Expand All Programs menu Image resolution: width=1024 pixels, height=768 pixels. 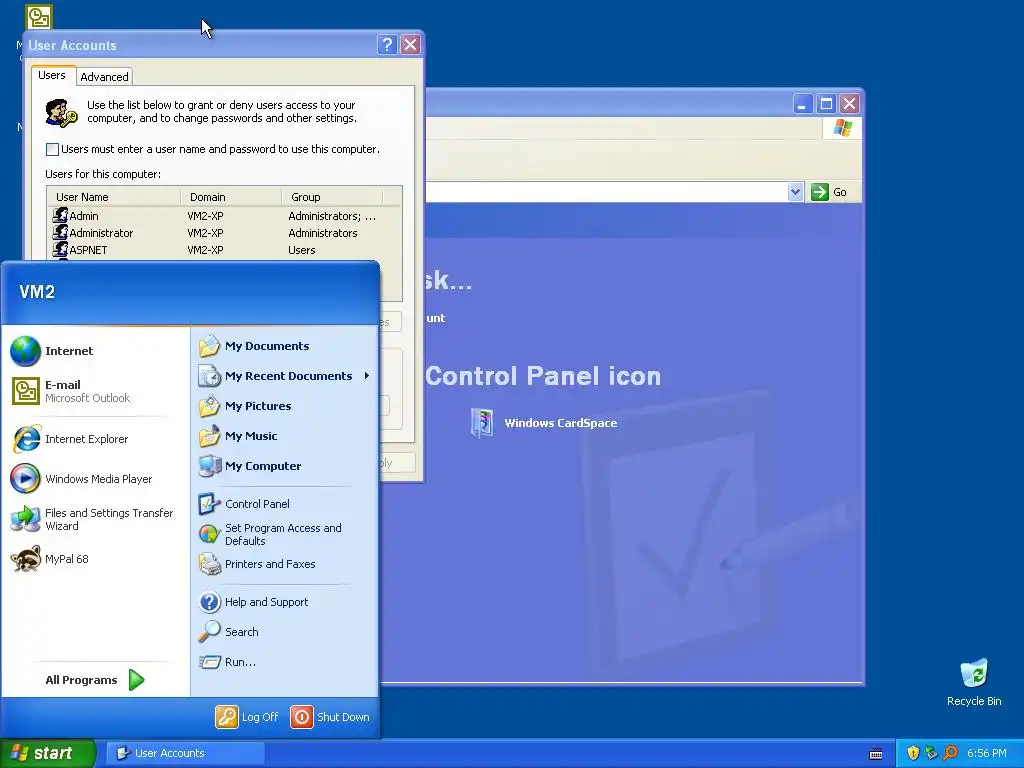(96, 680)
